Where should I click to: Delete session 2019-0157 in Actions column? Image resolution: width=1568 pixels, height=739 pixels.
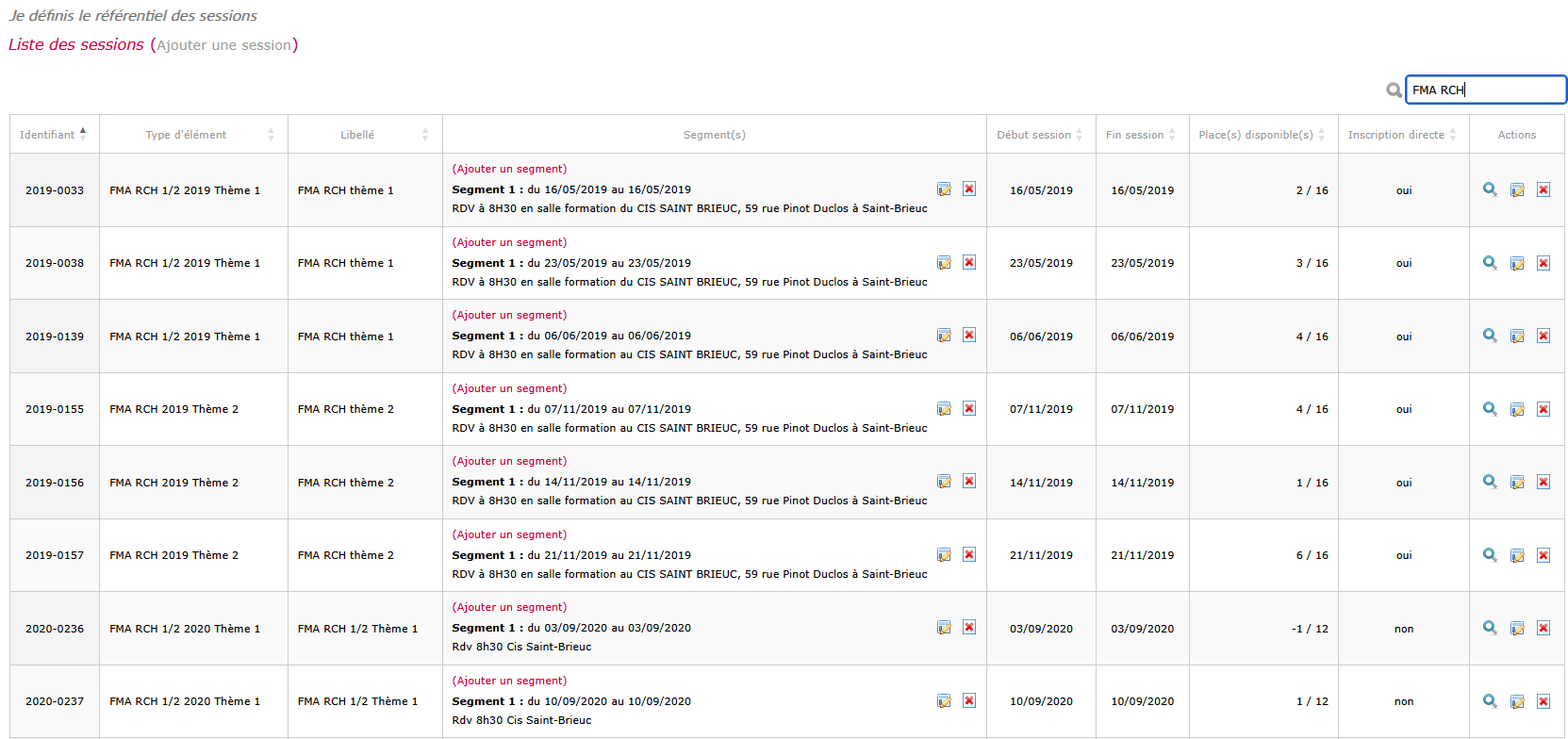click(x=1543, y=555)
